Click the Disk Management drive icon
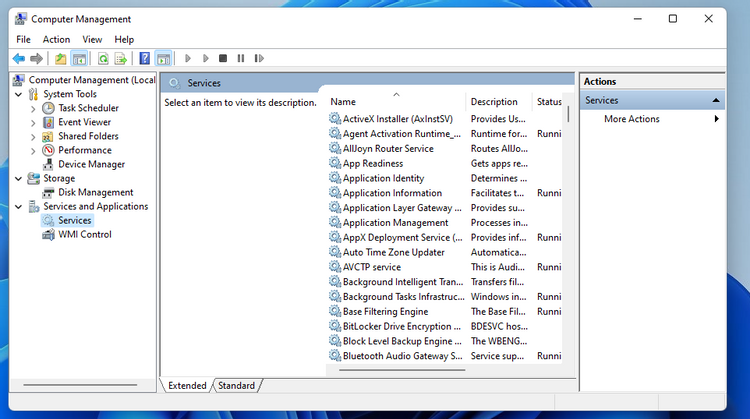Viewport: 750px width, 419px height. click(x=48, y=192)
